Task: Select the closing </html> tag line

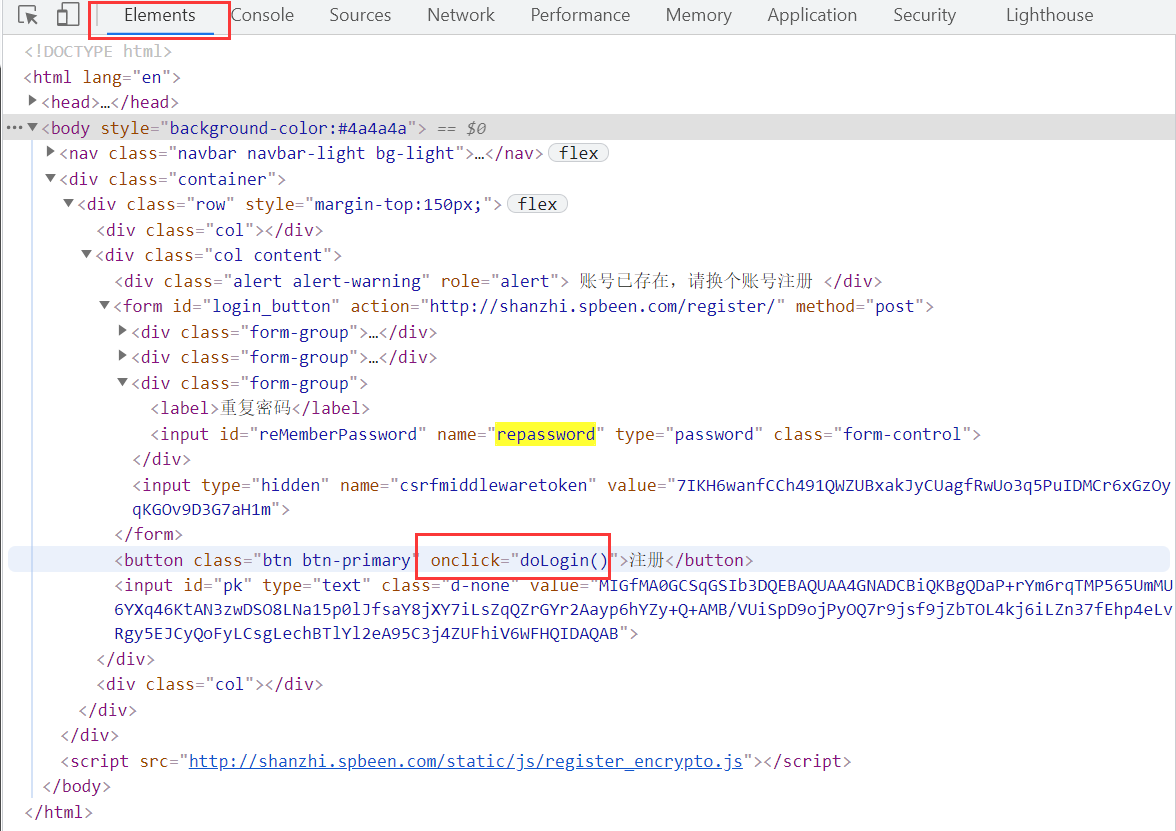Action: [x=58, y=812]
